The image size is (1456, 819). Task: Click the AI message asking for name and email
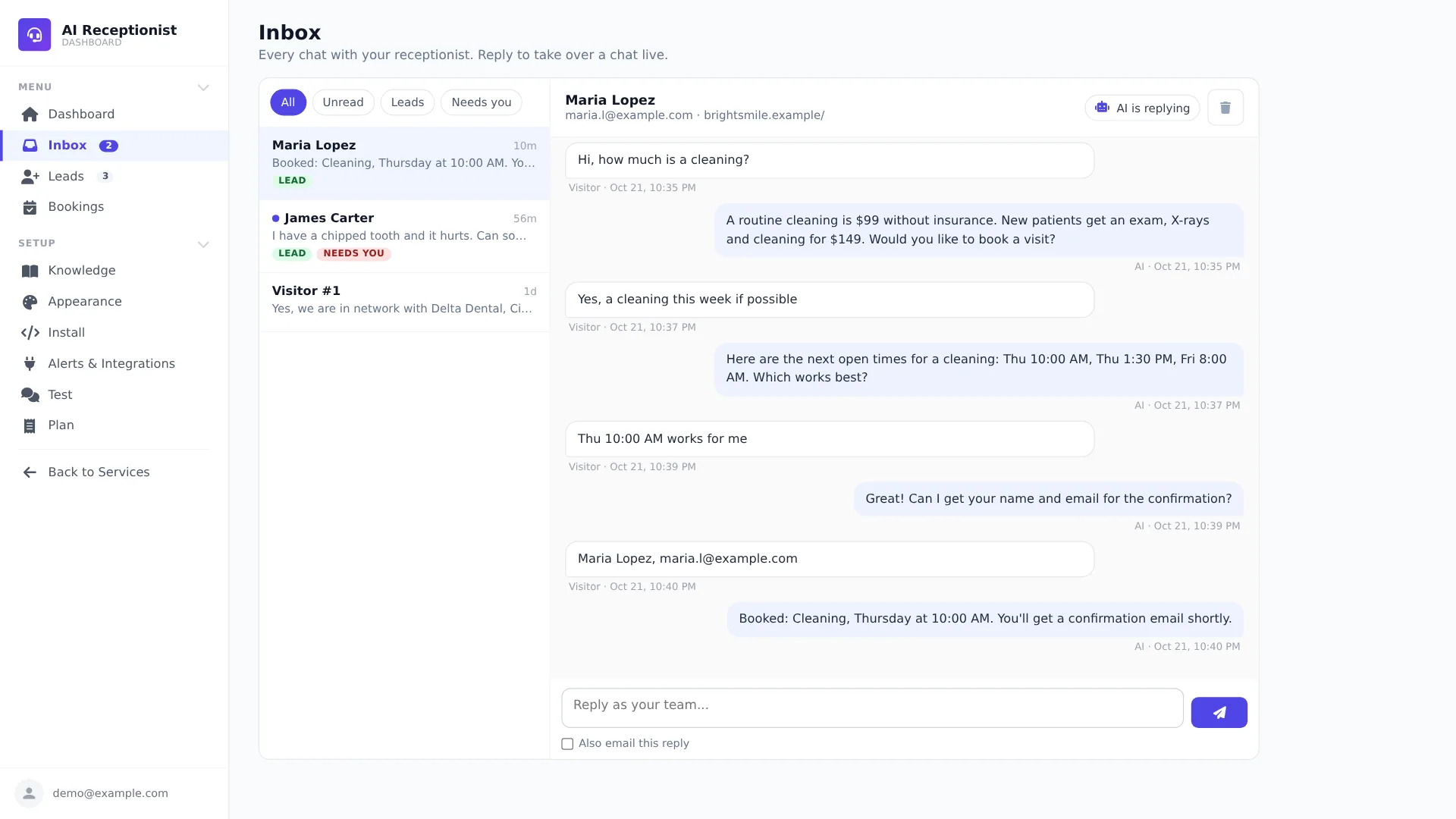[x=1049, y=499]
